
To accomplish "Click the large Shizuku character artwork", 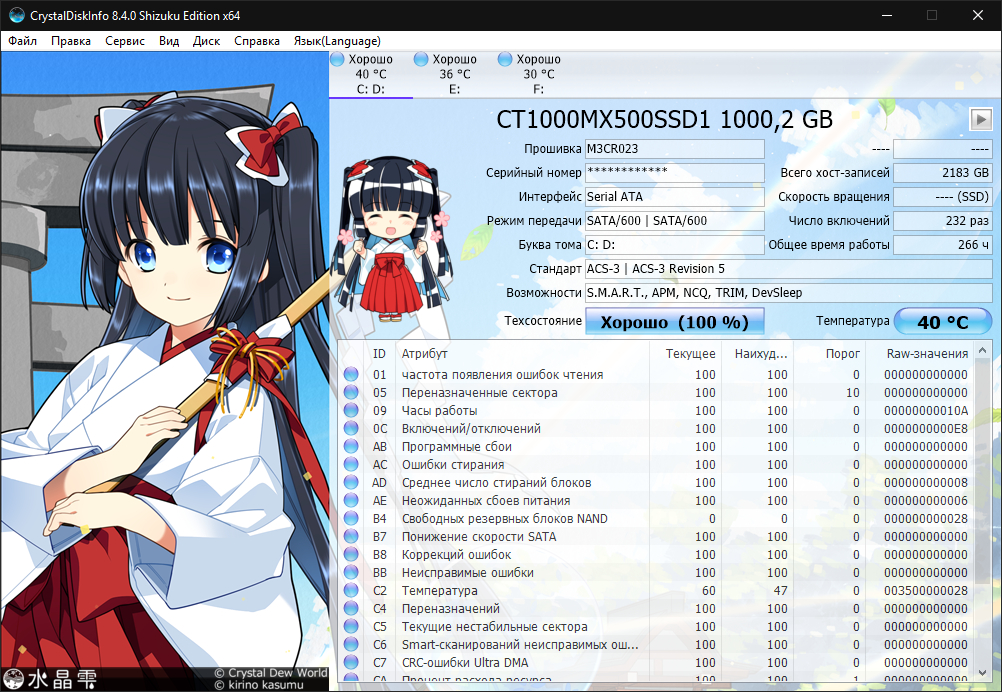I will 164,371.
